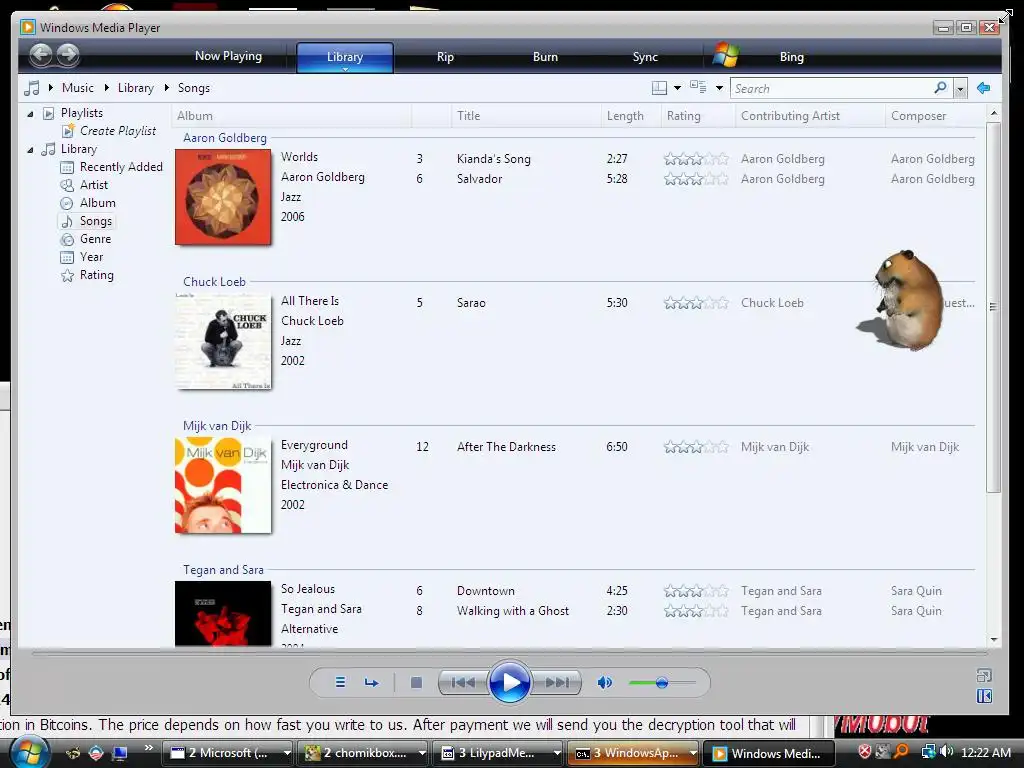Go back with the Back arrow button
Screen dimensions: 1024x768
(40, 55)
